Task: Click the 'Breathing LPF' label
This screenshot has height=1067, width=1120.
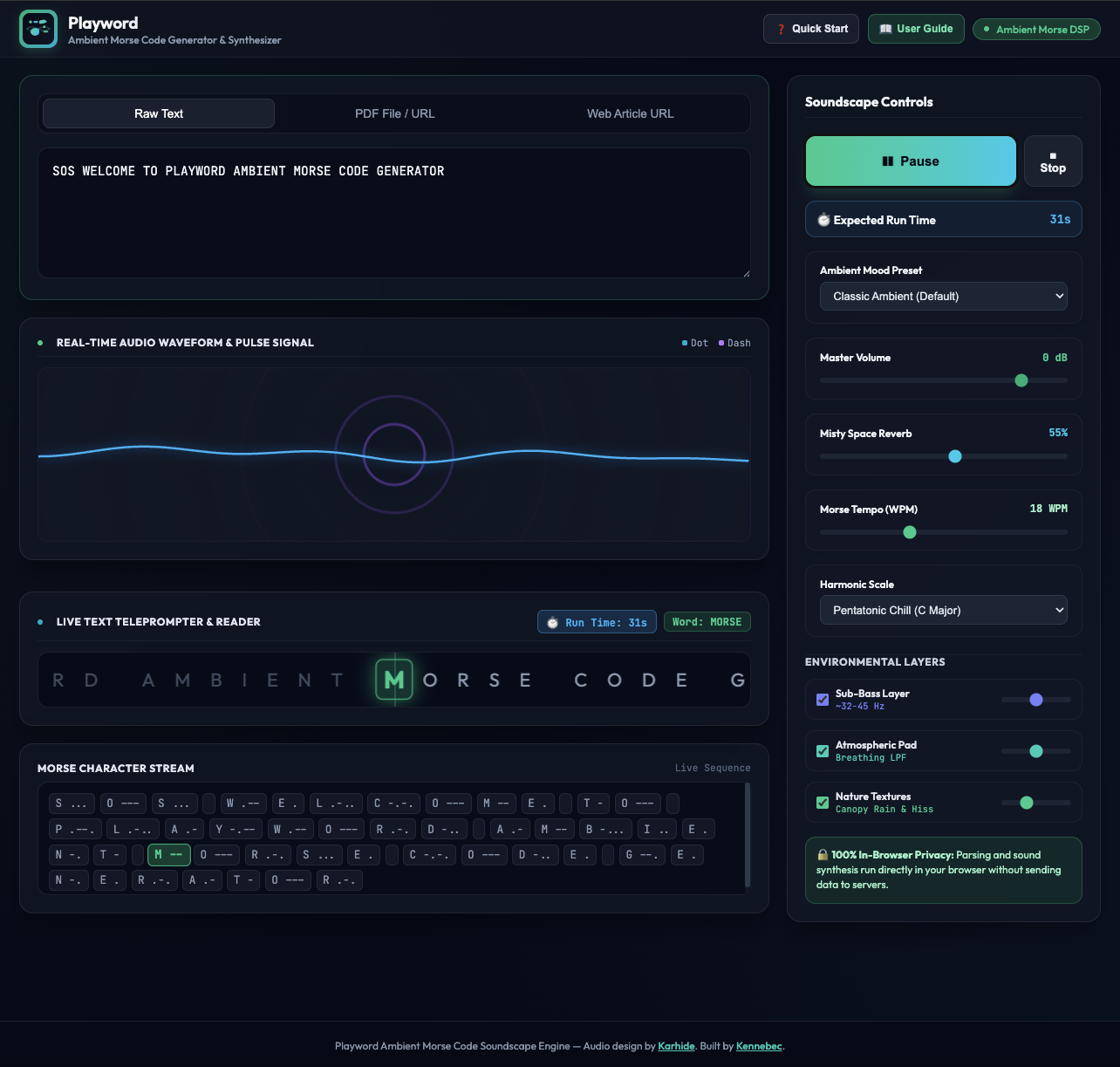Action: click(x=871, y=758)
